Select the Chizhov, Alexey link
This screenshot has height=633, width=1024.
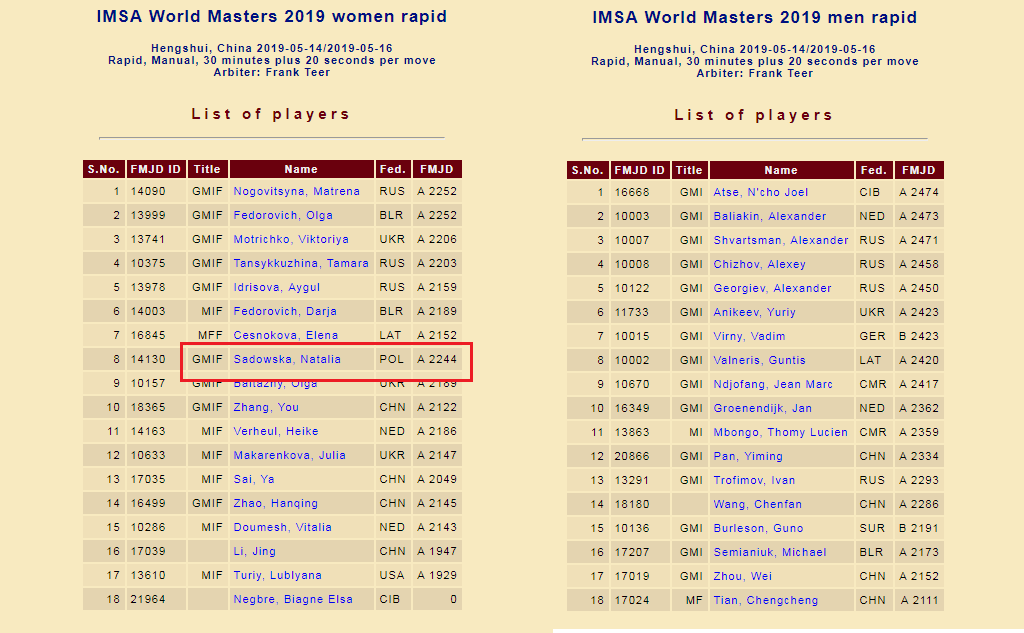coord(760,265)
